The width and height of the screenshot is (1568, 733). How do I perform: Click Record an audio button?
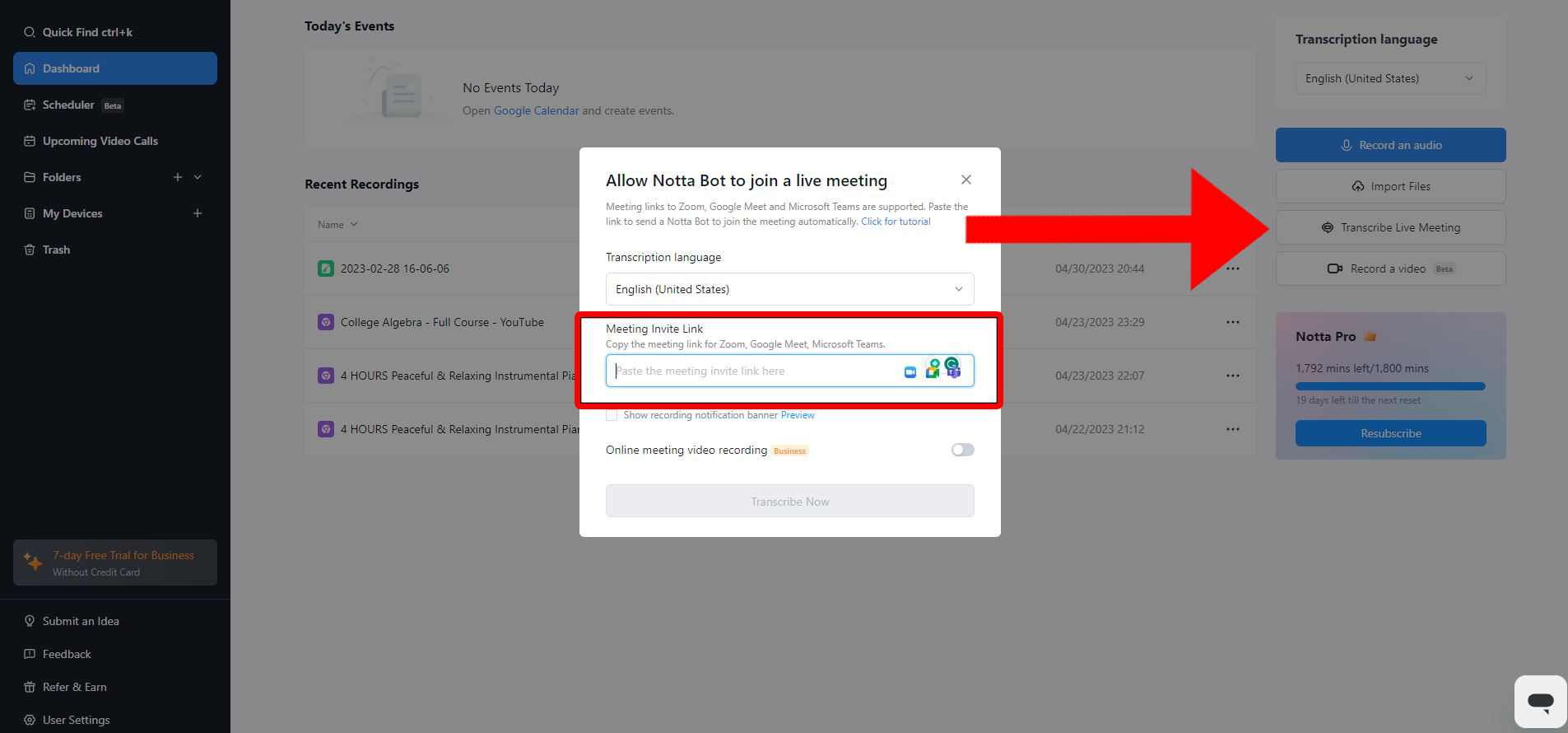[x=1390, y=145]
